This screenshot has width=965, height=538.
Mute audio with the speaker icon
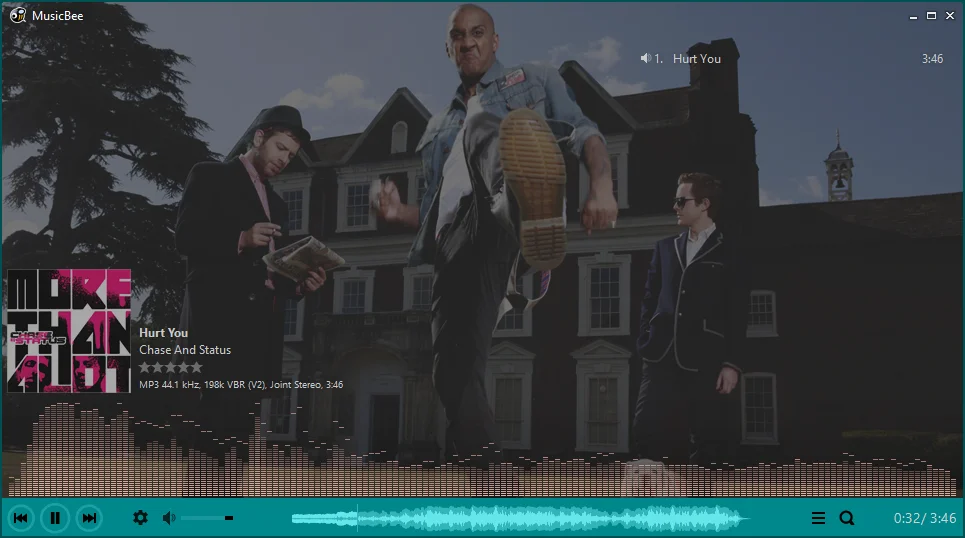[x=169, y=518]
